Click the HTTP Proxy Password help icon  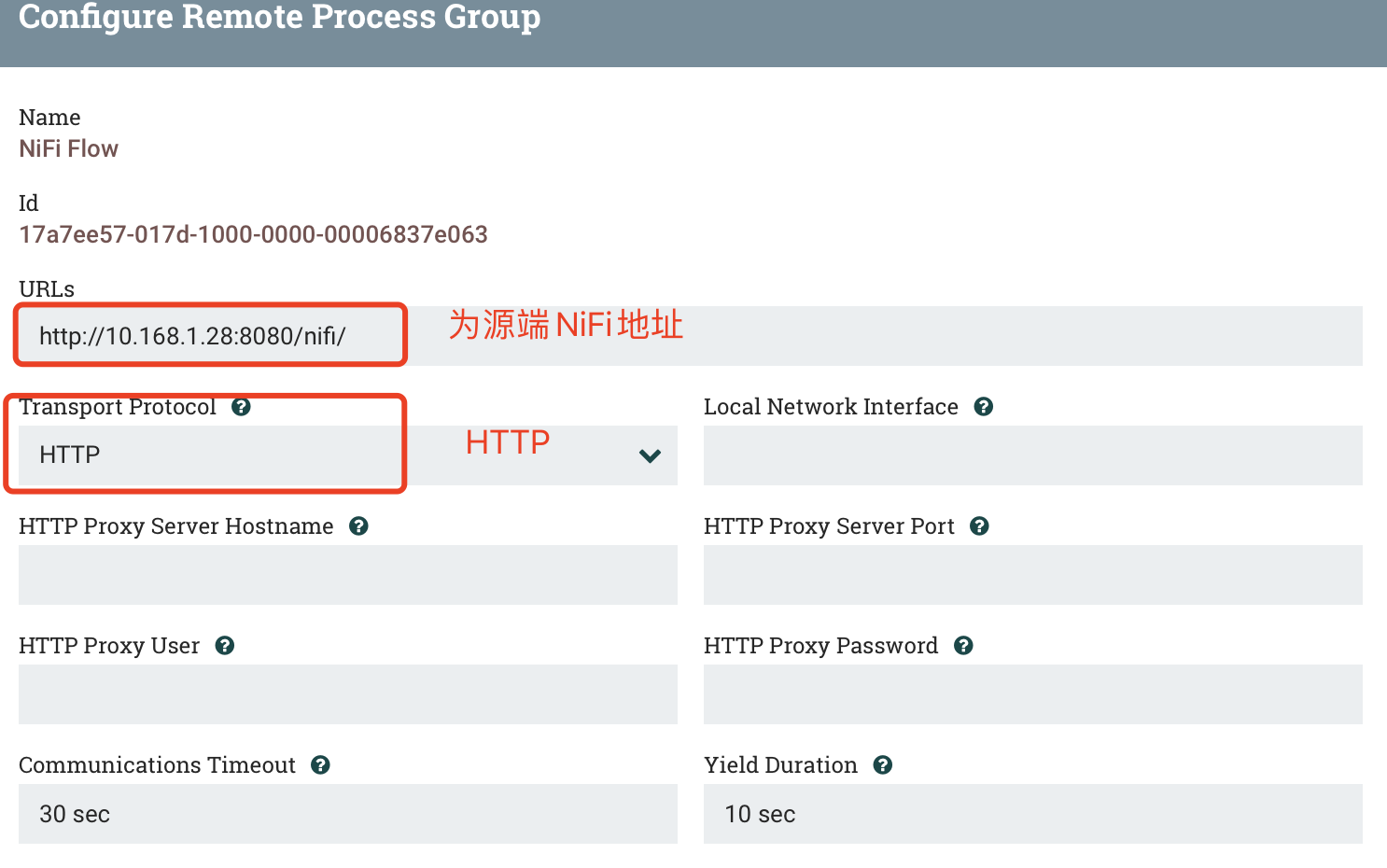pos(963,646)
